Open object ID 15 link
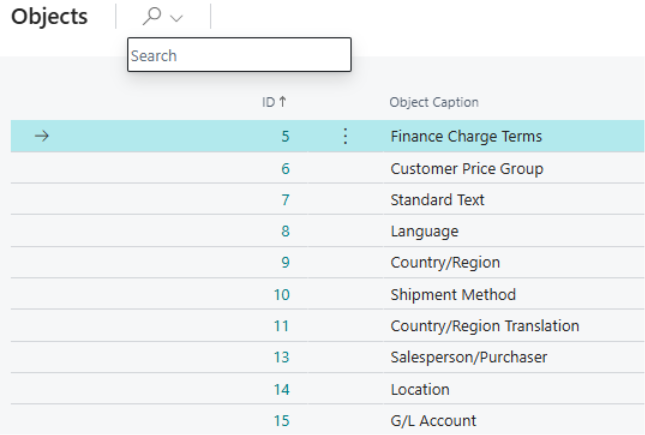This screenshot has width=645, height=435. pos(281,421)
